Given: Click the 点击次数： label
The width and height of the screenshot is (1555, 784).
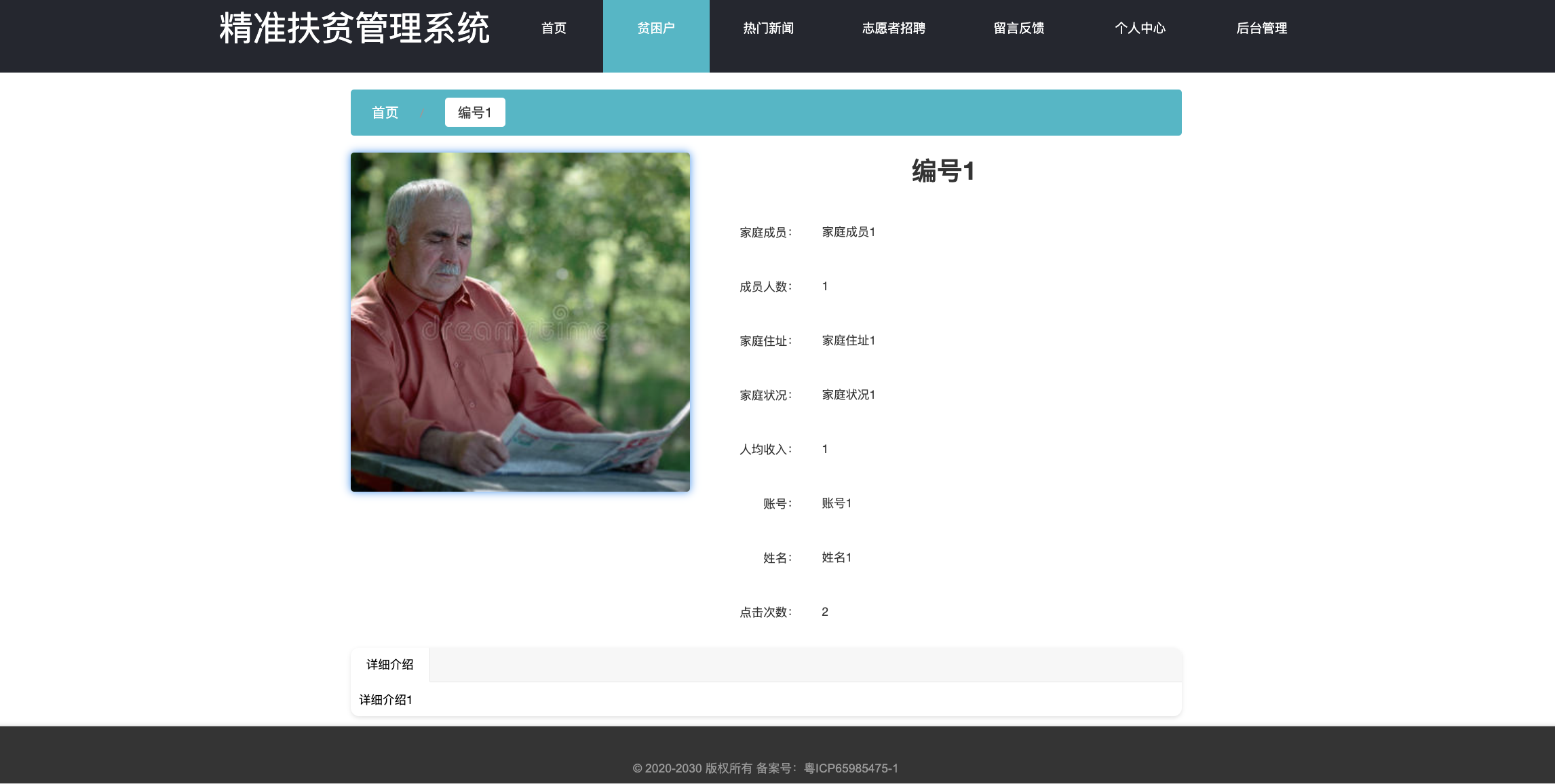Looking at the screenshot, I should pyautogui.click(x=766, y=612).
